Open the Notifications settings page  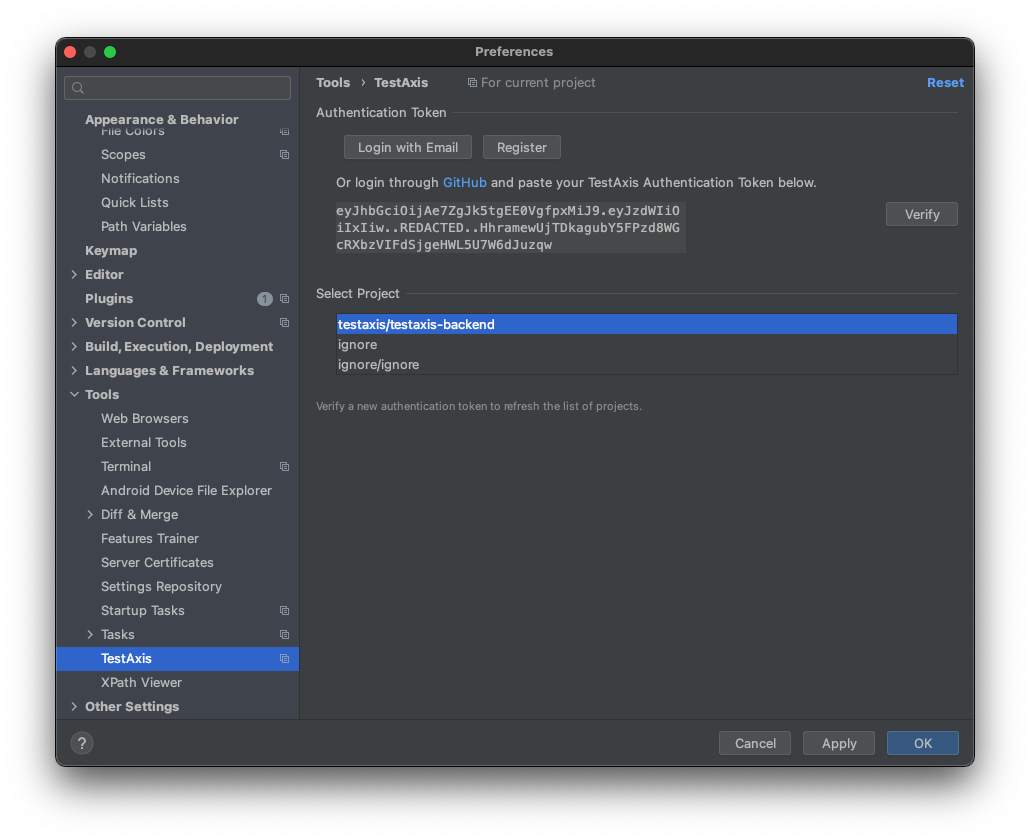click(x=140, y=179)
